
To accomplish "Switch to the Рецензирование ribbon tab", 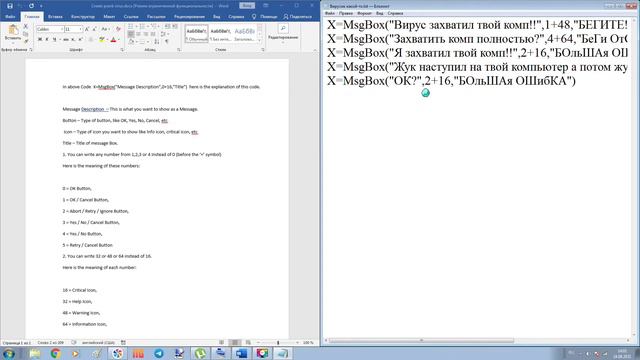I will pos(189,17).
